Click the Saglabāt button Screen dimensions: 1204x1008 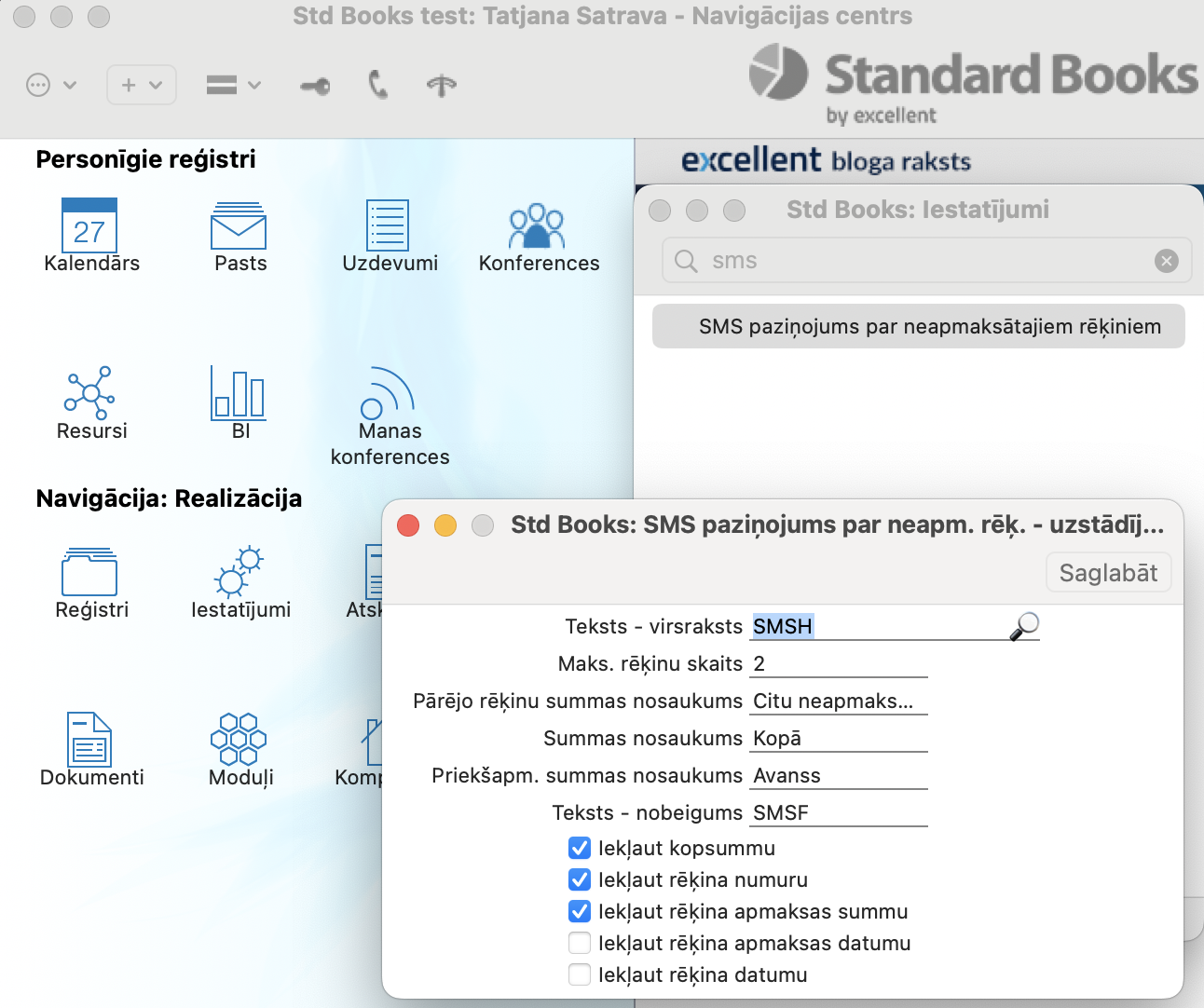point(1108,573)
